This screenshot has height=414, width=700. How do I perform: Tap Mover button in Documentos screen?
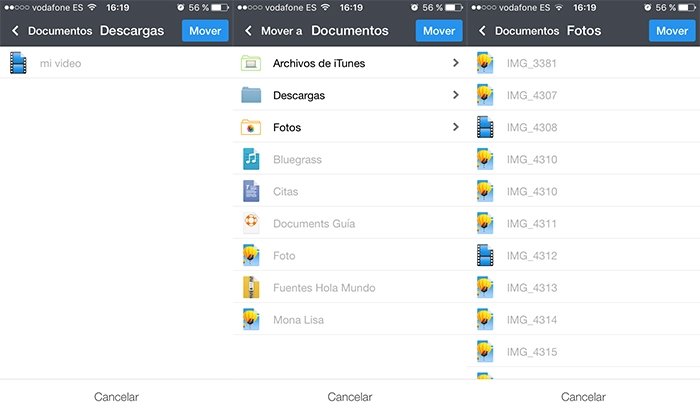439,30
